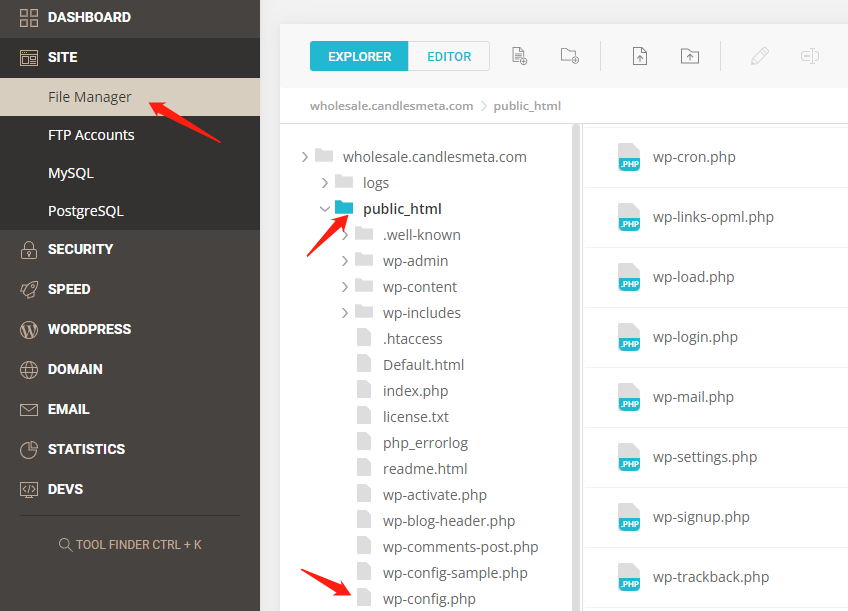Expand the wp-includes folder chevron
This screenshot has height=611, width=848.
pyautogui.click(x=344, y=313)
